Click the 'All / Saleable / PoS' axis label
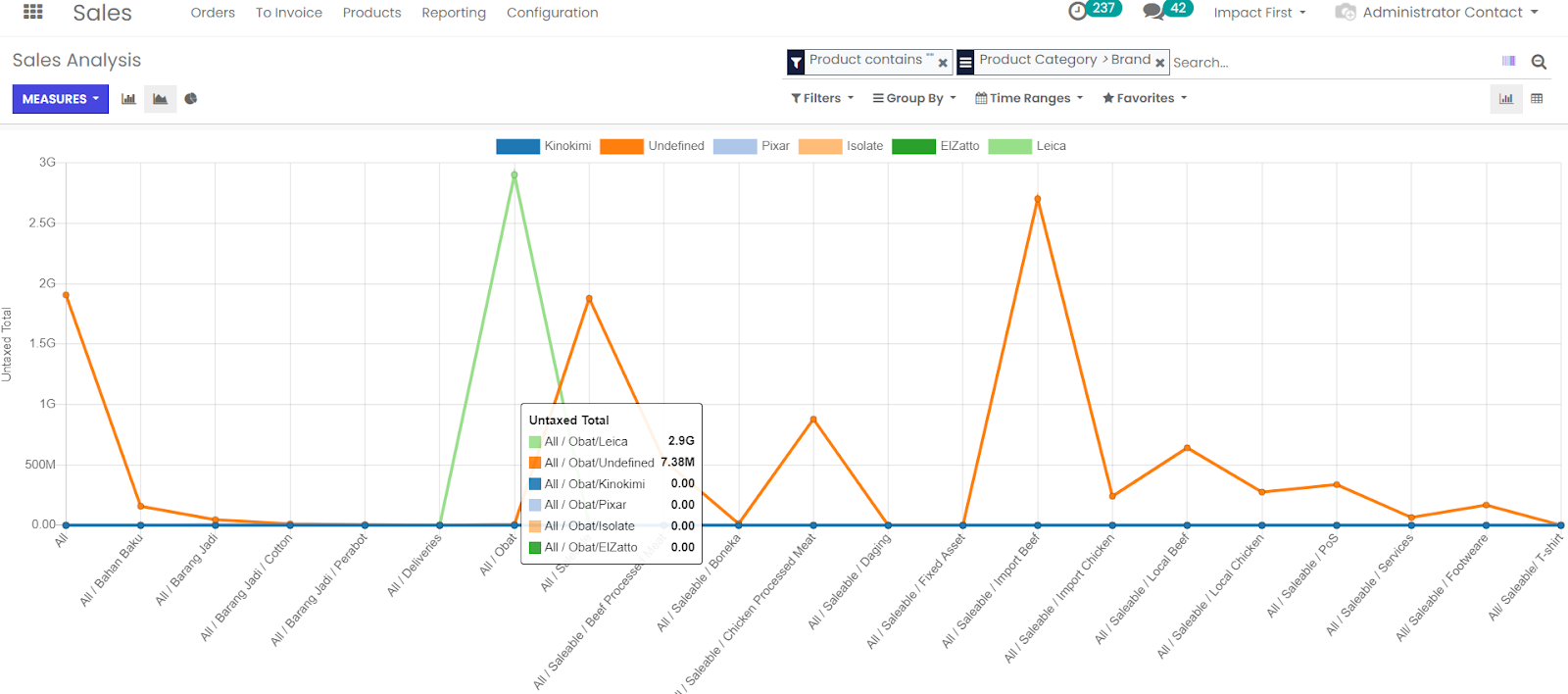The width and height of the screenshot is (1568, 694). (1302, 576)
